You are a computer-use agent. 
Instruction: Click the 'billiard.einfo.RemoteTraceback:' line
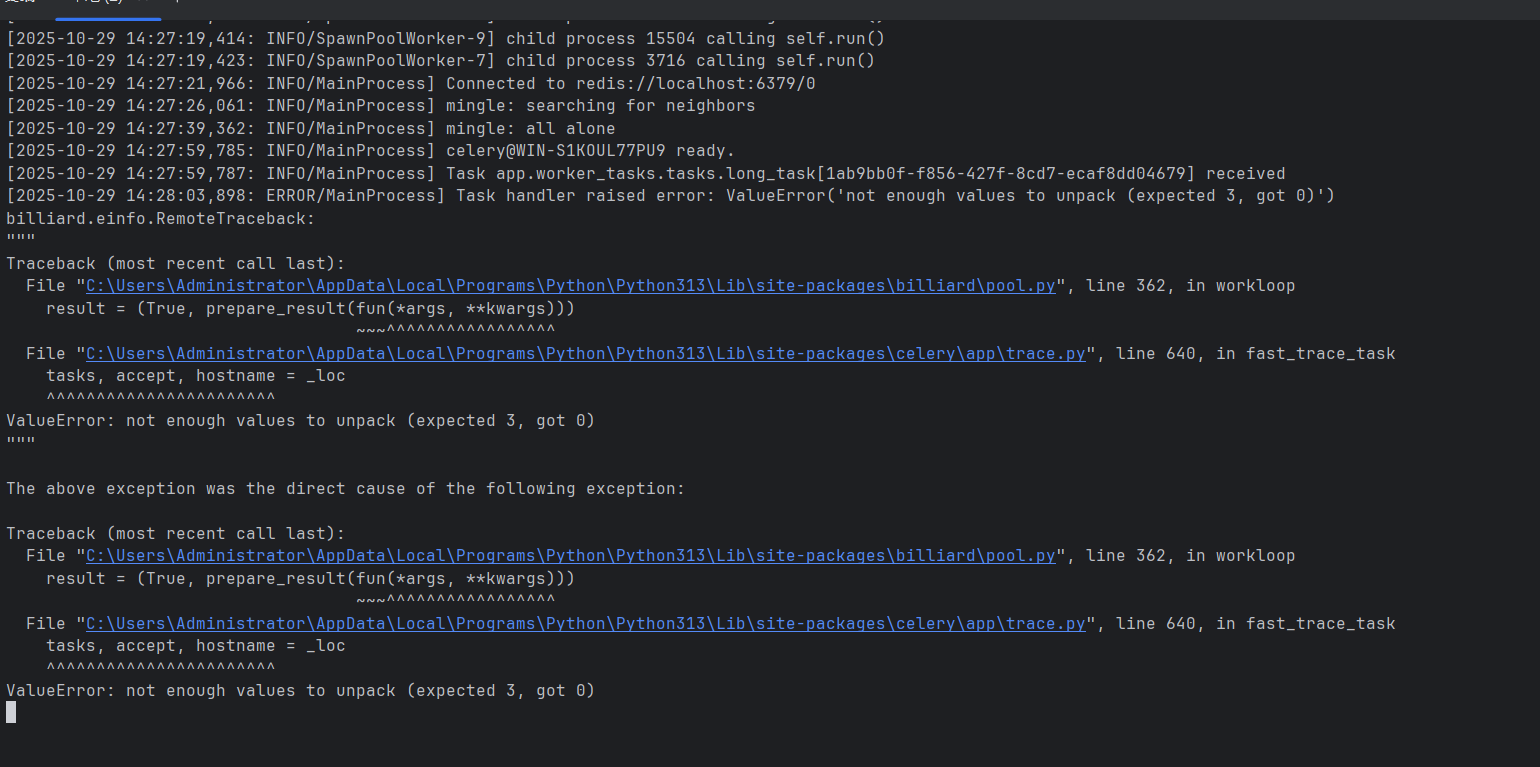point(161,218)
